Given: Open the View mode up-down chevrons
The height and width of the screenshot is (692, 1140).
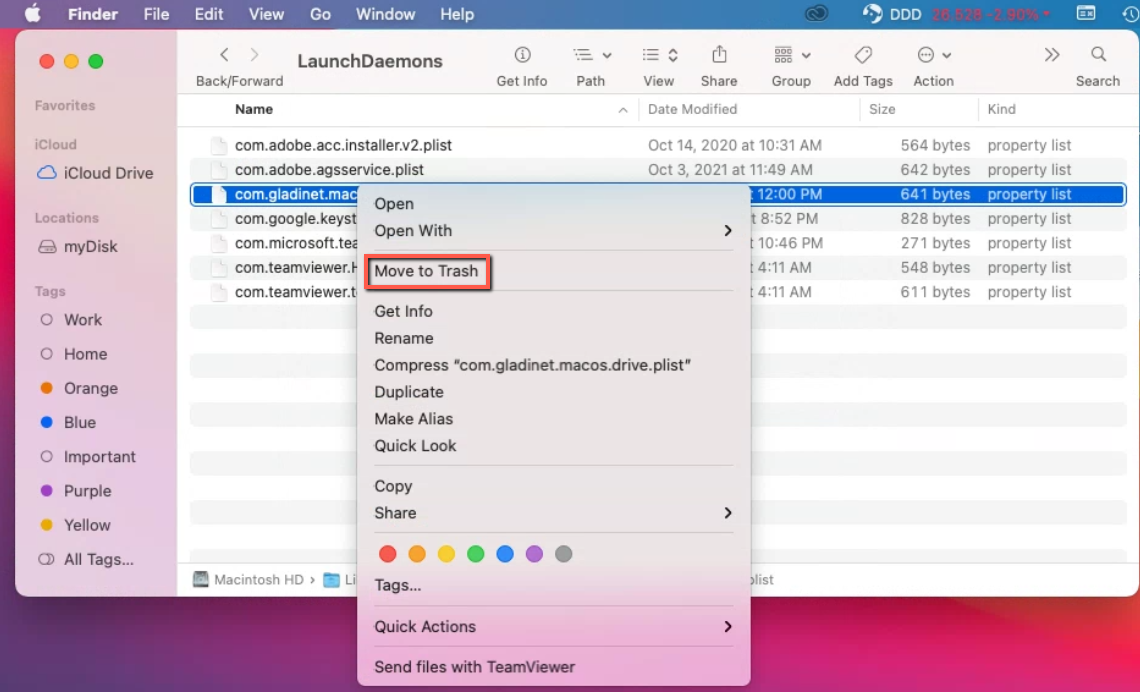Looking at the screenshot, I should [x=673, y=55].
